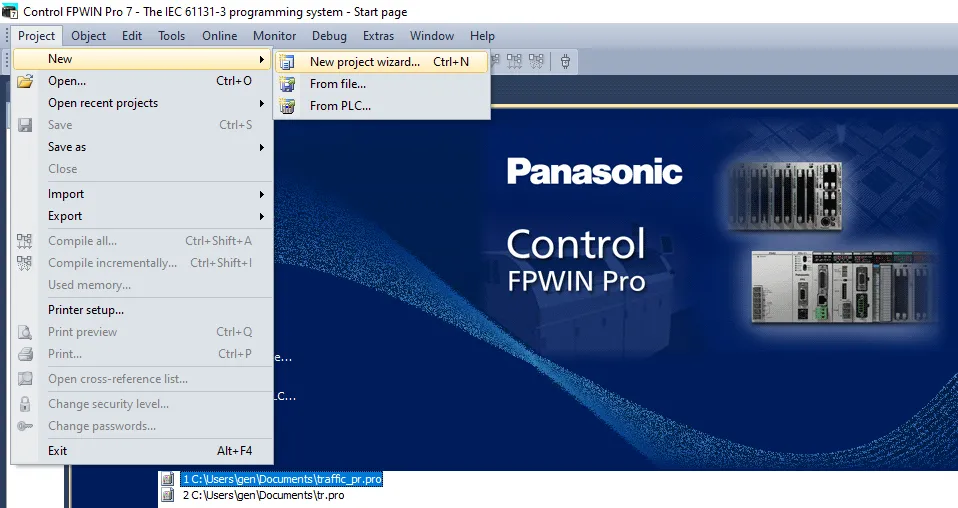Click the Compile incrementally icon in menu

coord(24,263)
